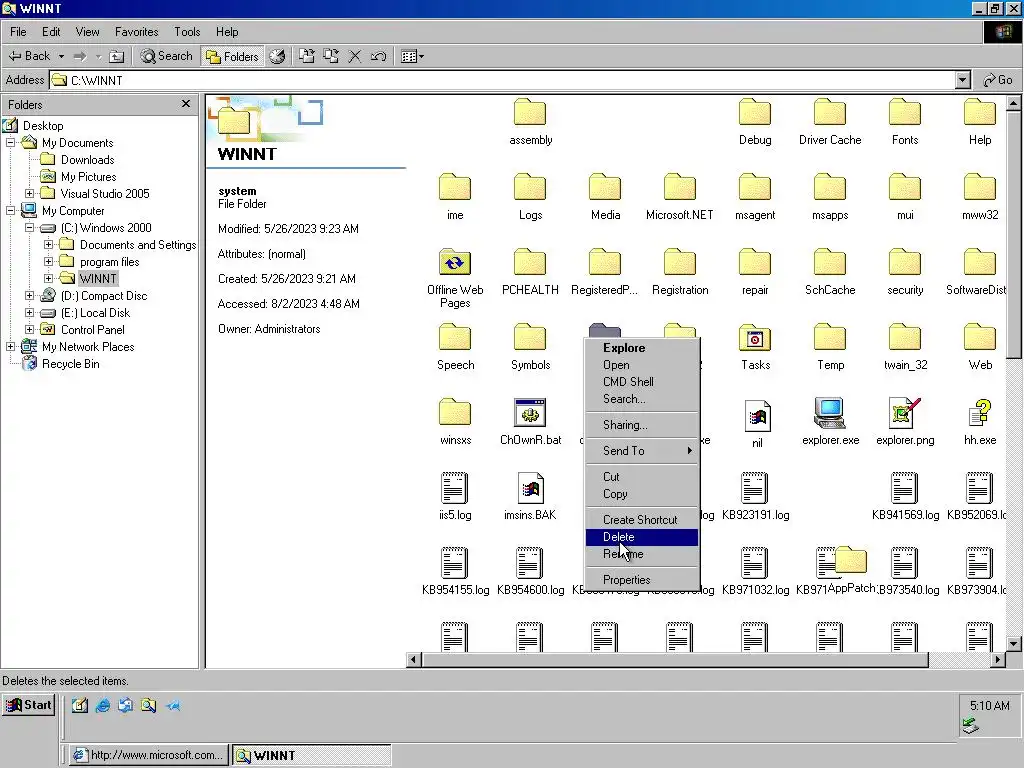Open the View menu

tap(88, 32)
